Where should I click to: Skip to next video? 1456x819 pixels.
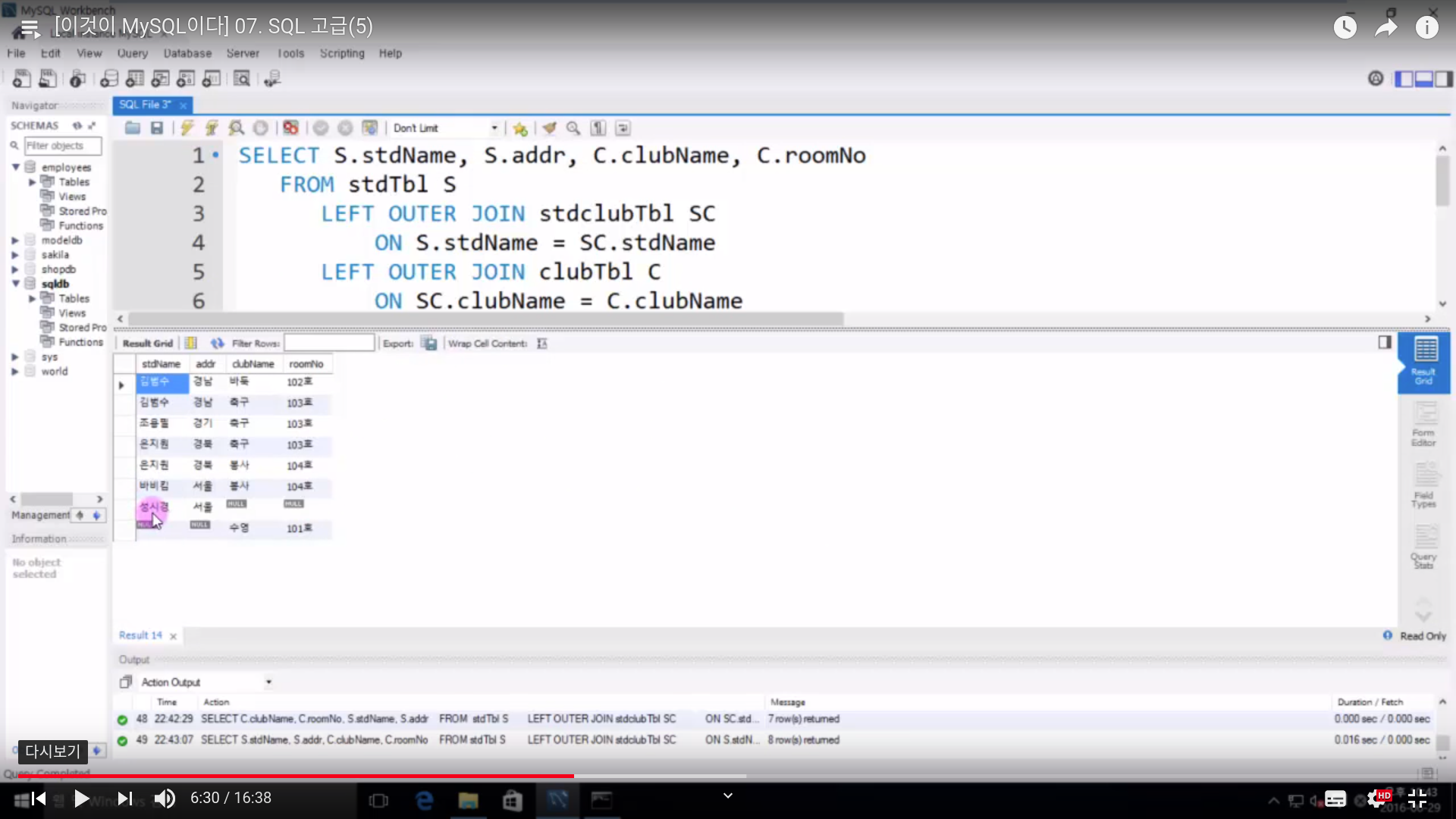[125, 799]
